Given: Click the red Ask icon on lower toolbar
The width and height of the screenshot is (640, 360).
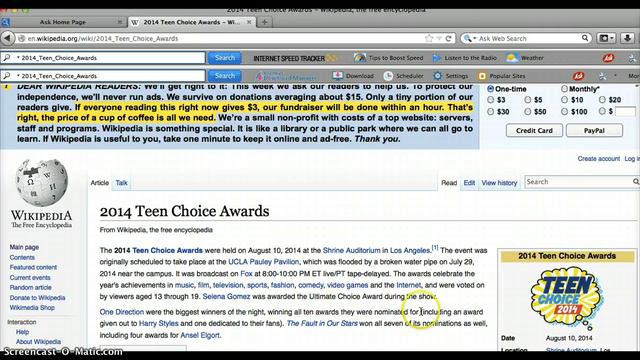Looking at the screenshot, I should (578, 76).
